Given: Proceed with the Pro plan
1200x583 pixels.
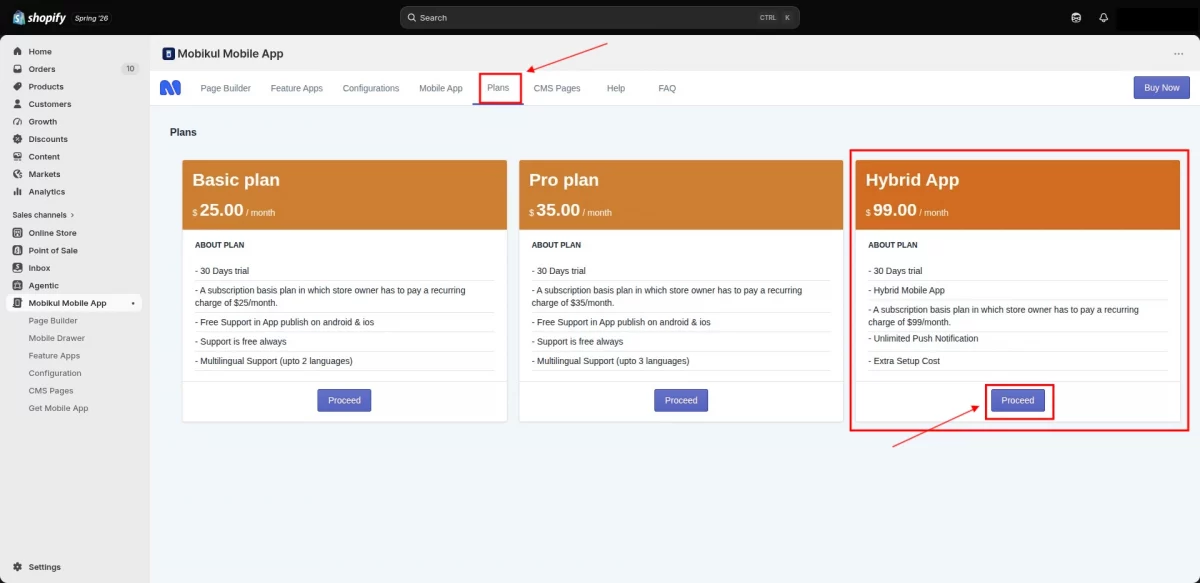Looking at the screenshot, I should (x=681, y=400).
